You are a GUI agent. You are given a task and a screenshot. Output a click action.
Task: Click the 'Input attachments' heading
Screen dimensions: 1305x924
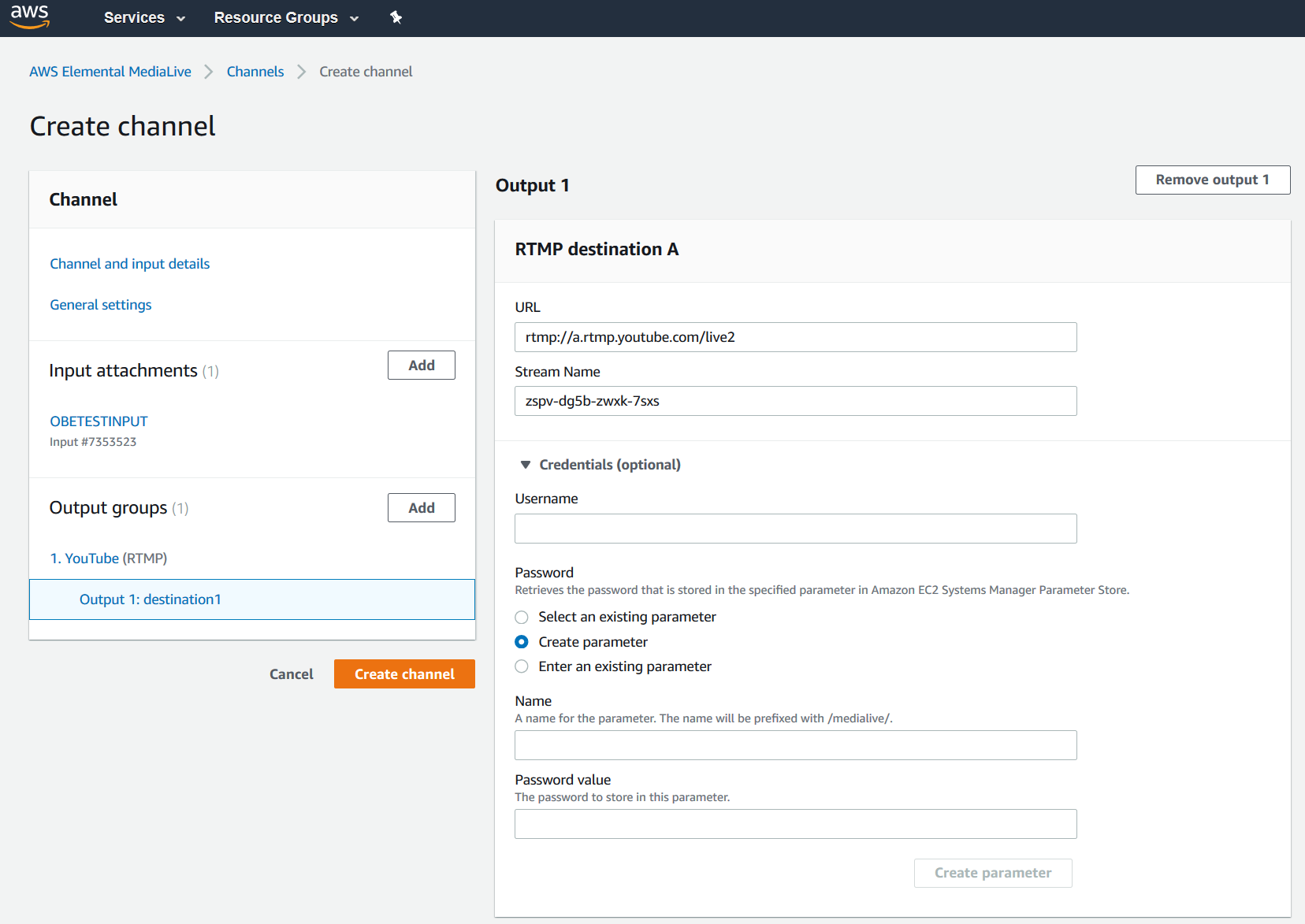[123, 371]
